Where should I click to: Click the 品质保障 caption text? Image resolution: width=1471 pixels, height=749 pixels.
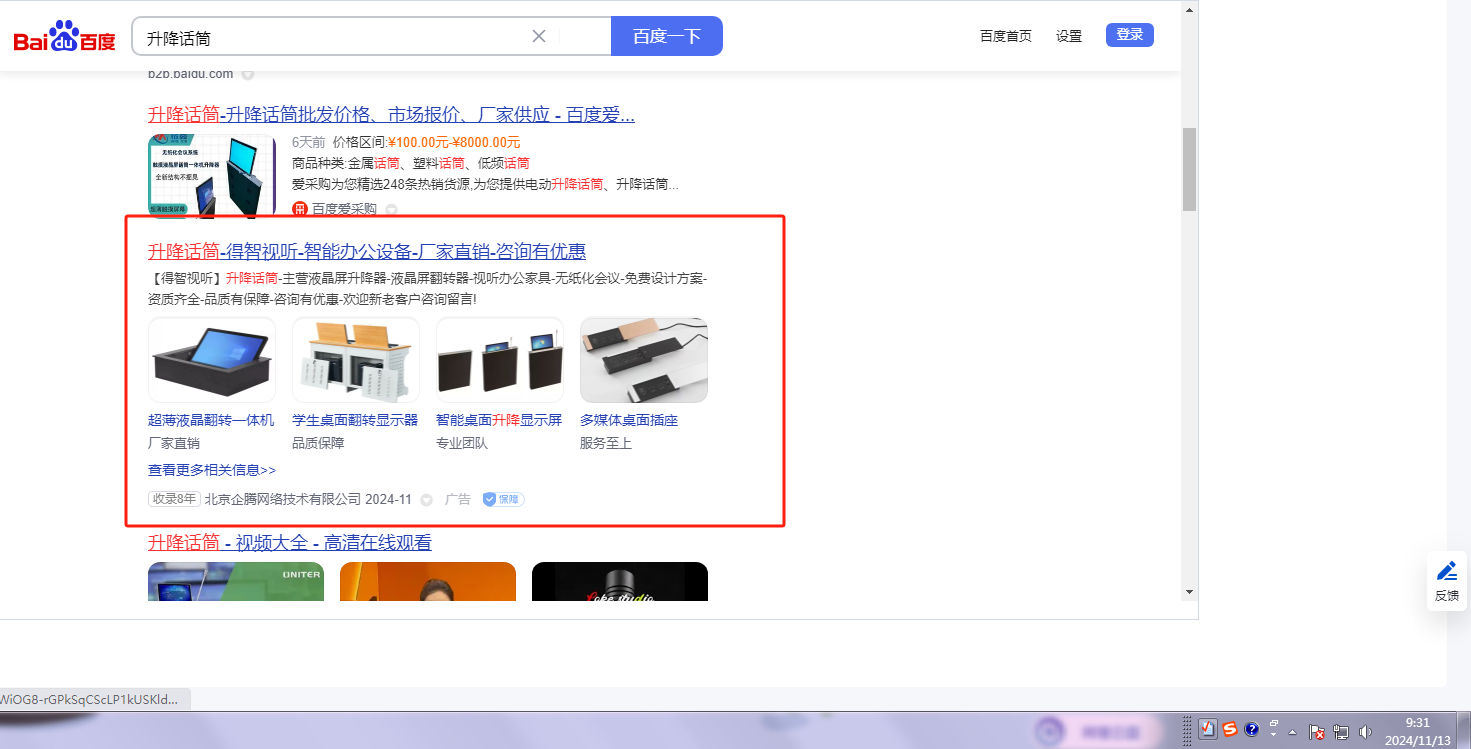coord(318,443)
